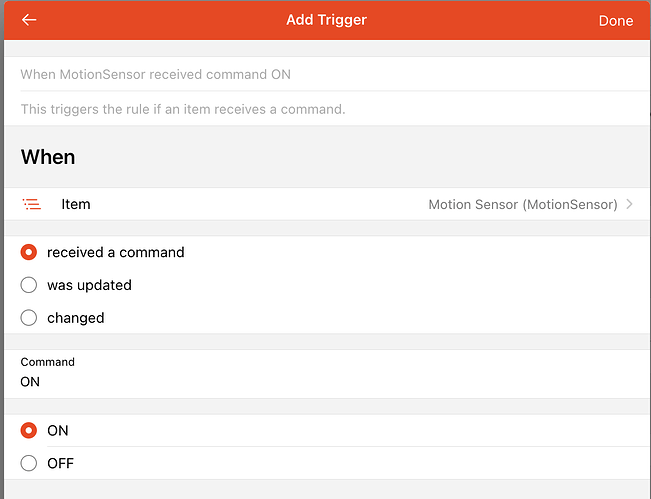Screen dimensions: 651x499
Task: Tap the 'Item' row label
Action: click(76, 204)
